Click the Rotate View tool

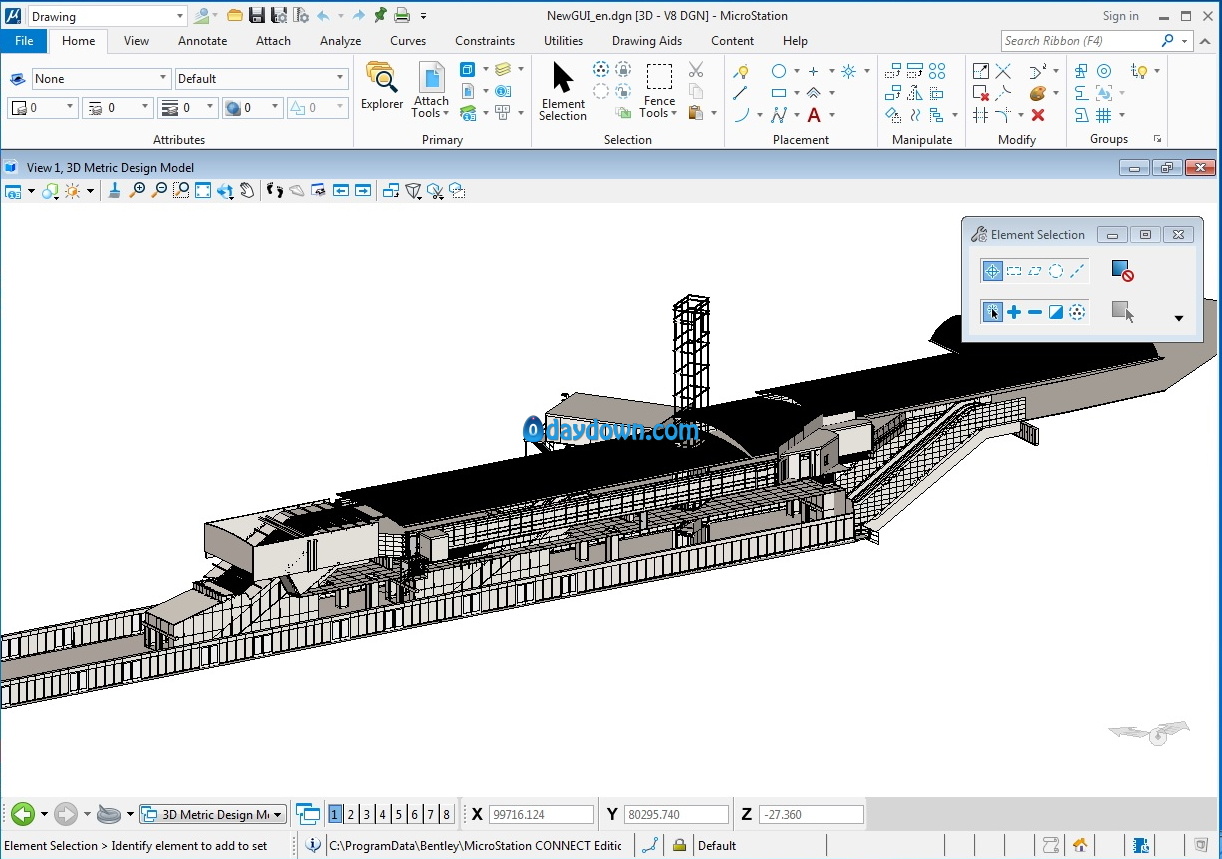225,190
